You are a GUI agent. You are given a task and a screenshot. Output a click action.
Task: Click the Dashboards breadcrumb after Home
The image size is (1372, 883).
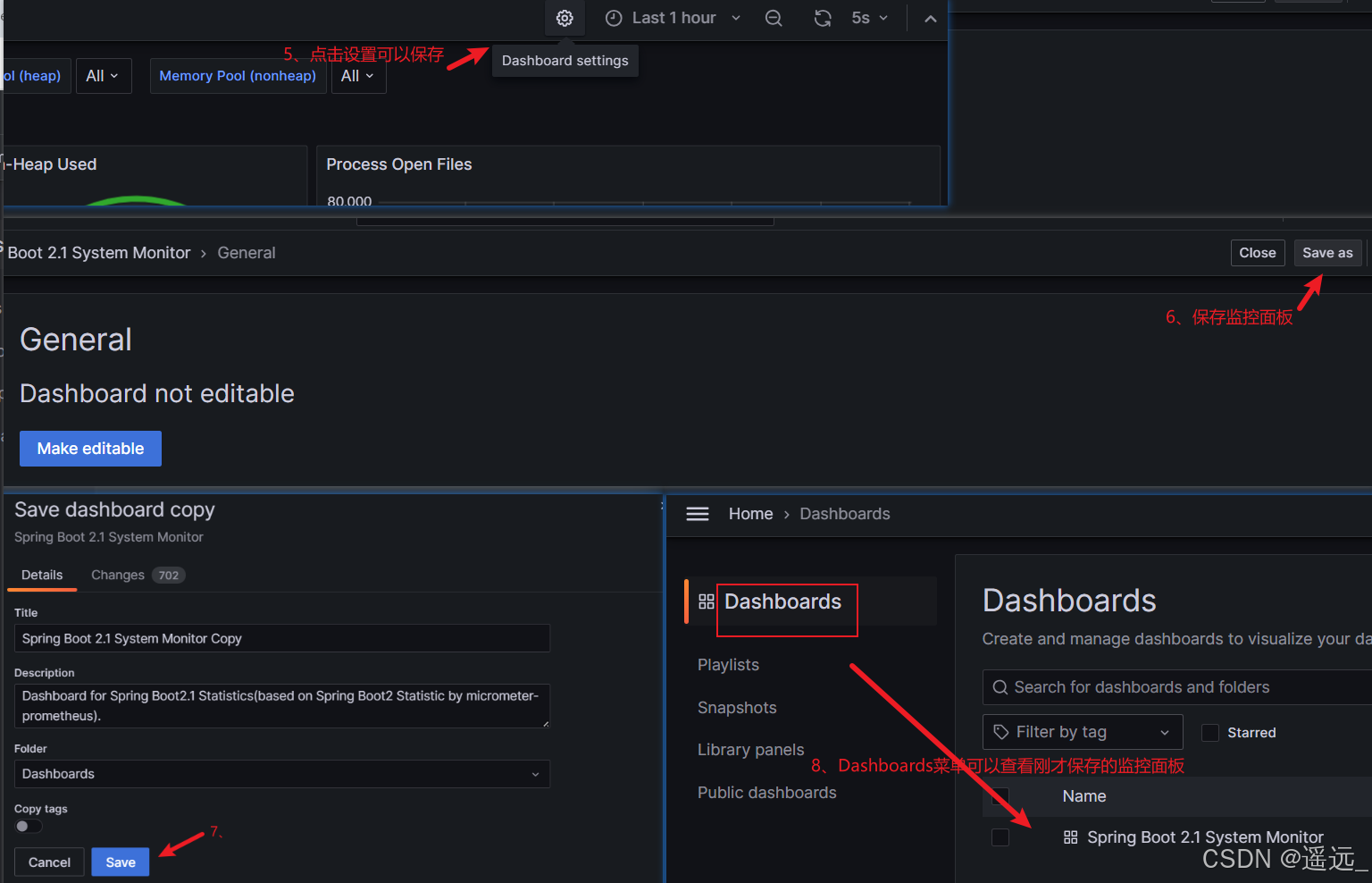[x=845, y=514]
